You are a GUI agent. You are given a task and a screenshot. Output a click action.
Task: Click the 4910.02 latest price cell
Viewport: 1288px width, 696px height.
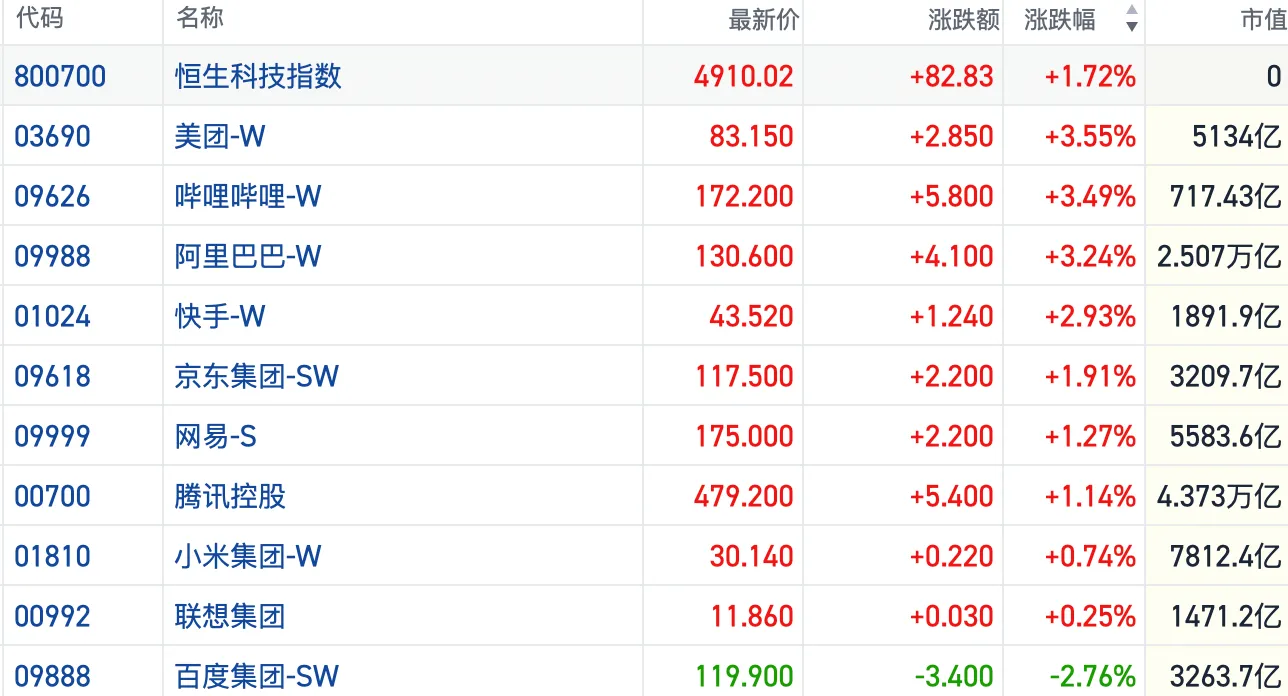743,76
